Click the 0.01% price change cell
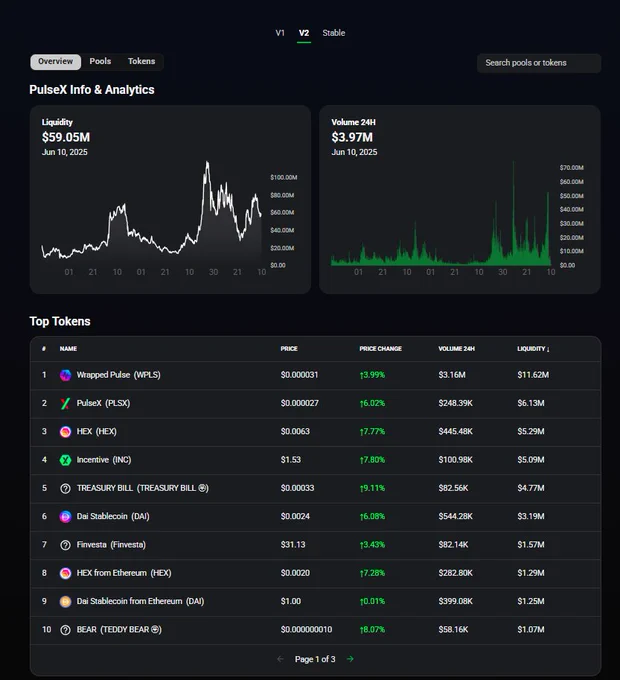 coord(372,602)
